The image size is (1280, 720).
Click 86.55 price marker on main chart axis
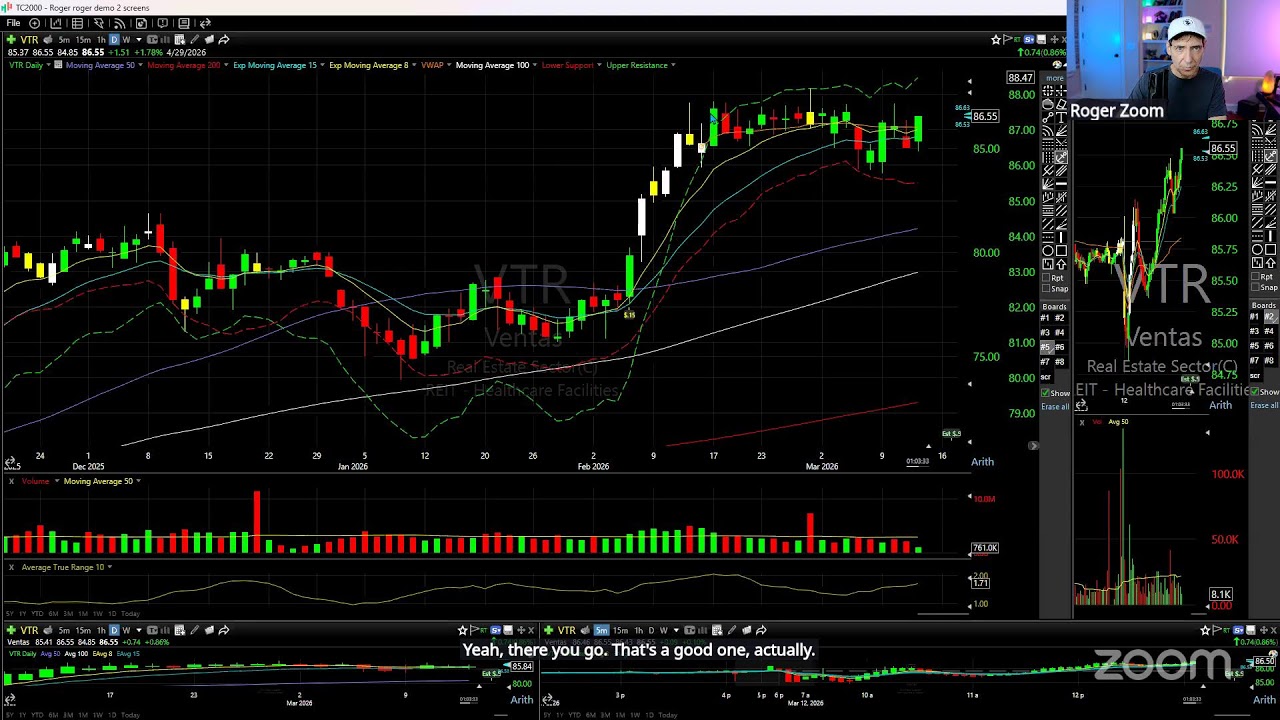[985, 117]
